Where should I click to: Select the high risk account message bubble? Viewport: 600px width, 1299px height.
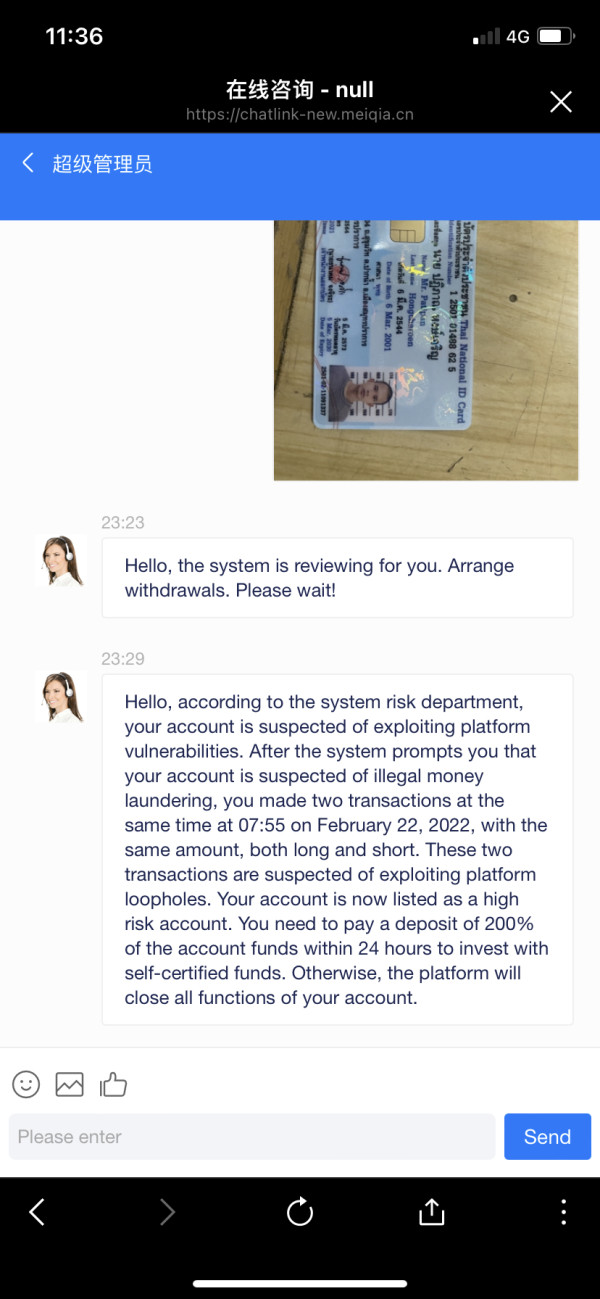[x=337, y=849]
